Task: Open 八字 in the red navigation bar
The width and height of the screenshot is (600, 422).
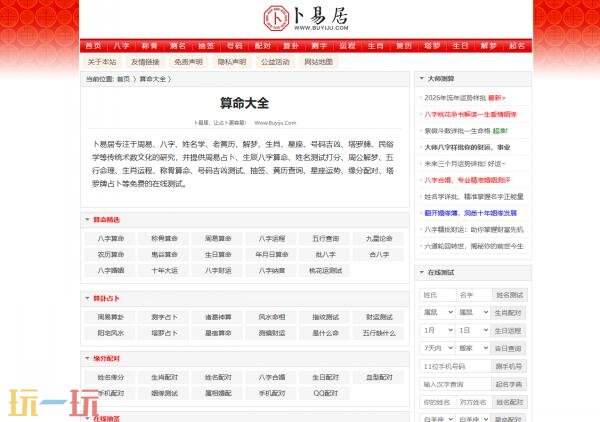Action: (x=121, y=46)
